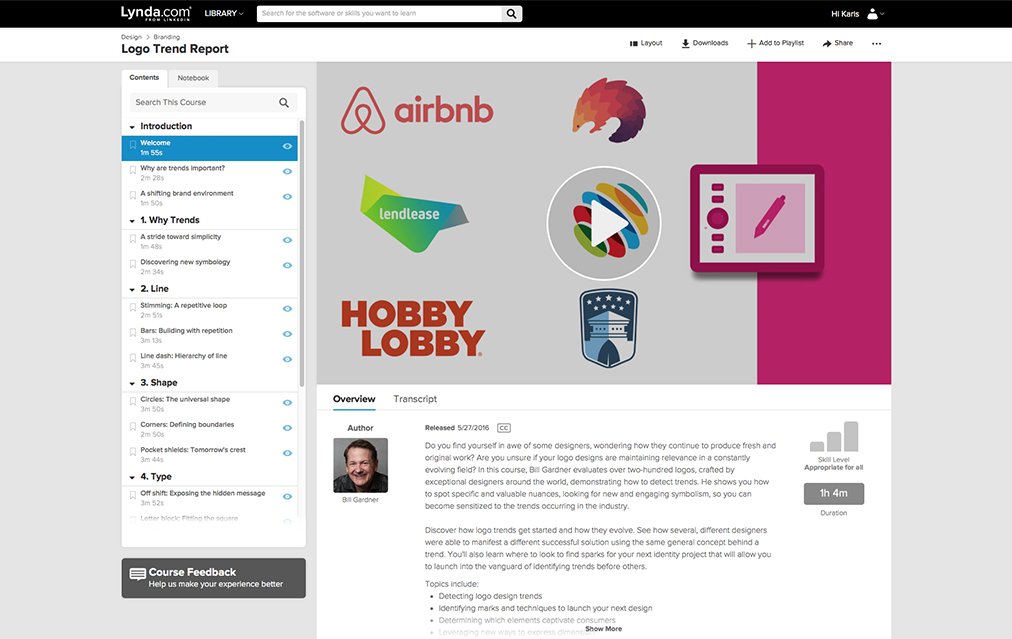Toggle viewed eye for 'A stride toward simplicity'

287,240
